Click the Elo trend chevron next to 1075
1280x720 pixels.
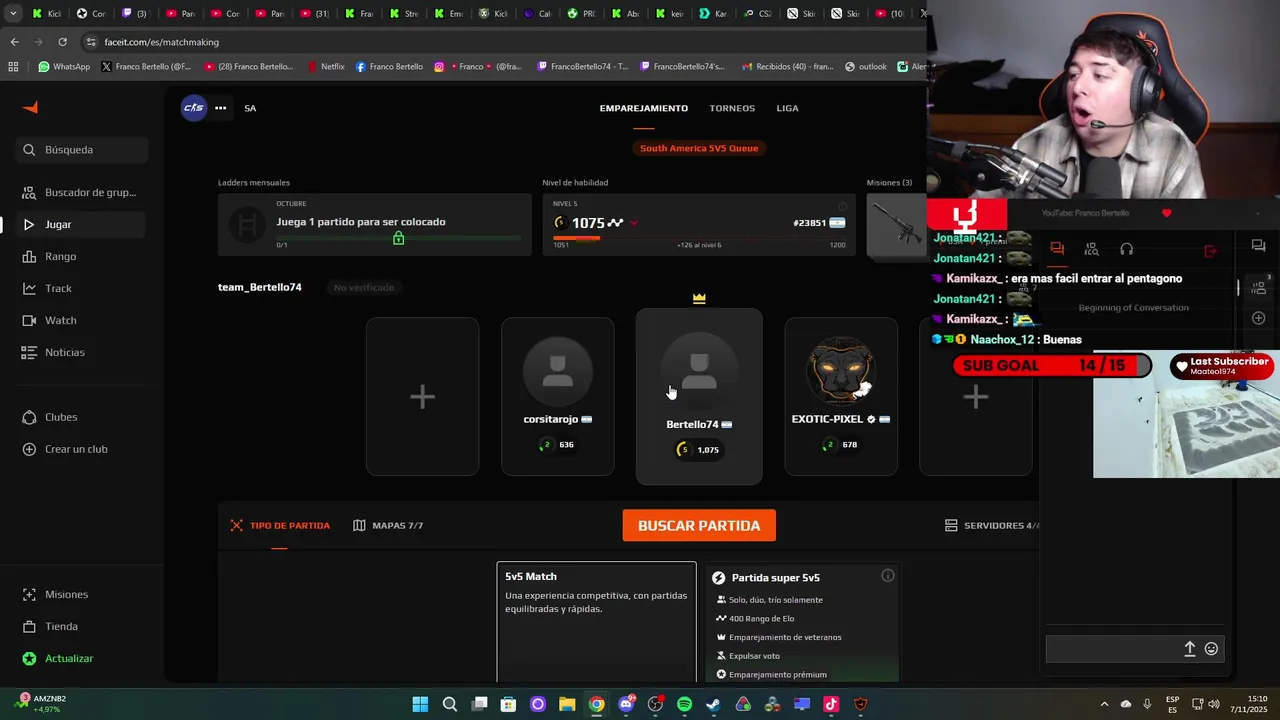(x=634, y=223)
